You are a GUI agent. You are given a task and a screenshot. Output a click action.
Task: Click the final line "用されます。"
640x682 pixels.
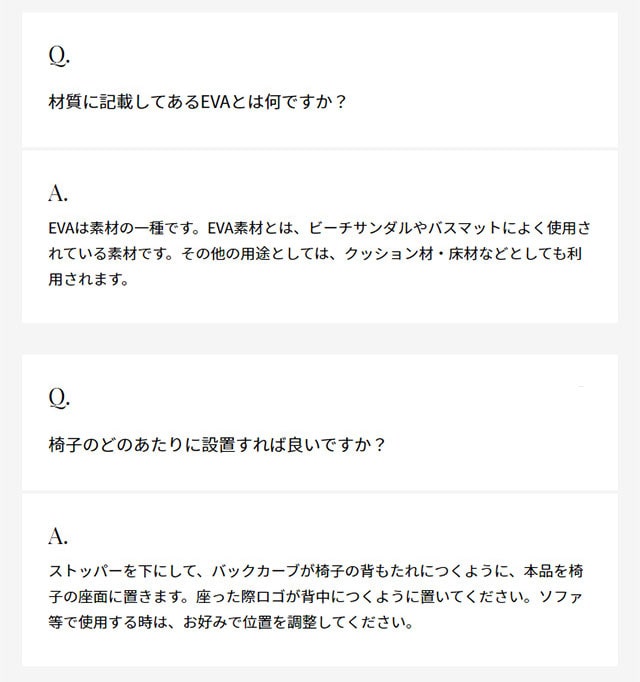point(89,280)
